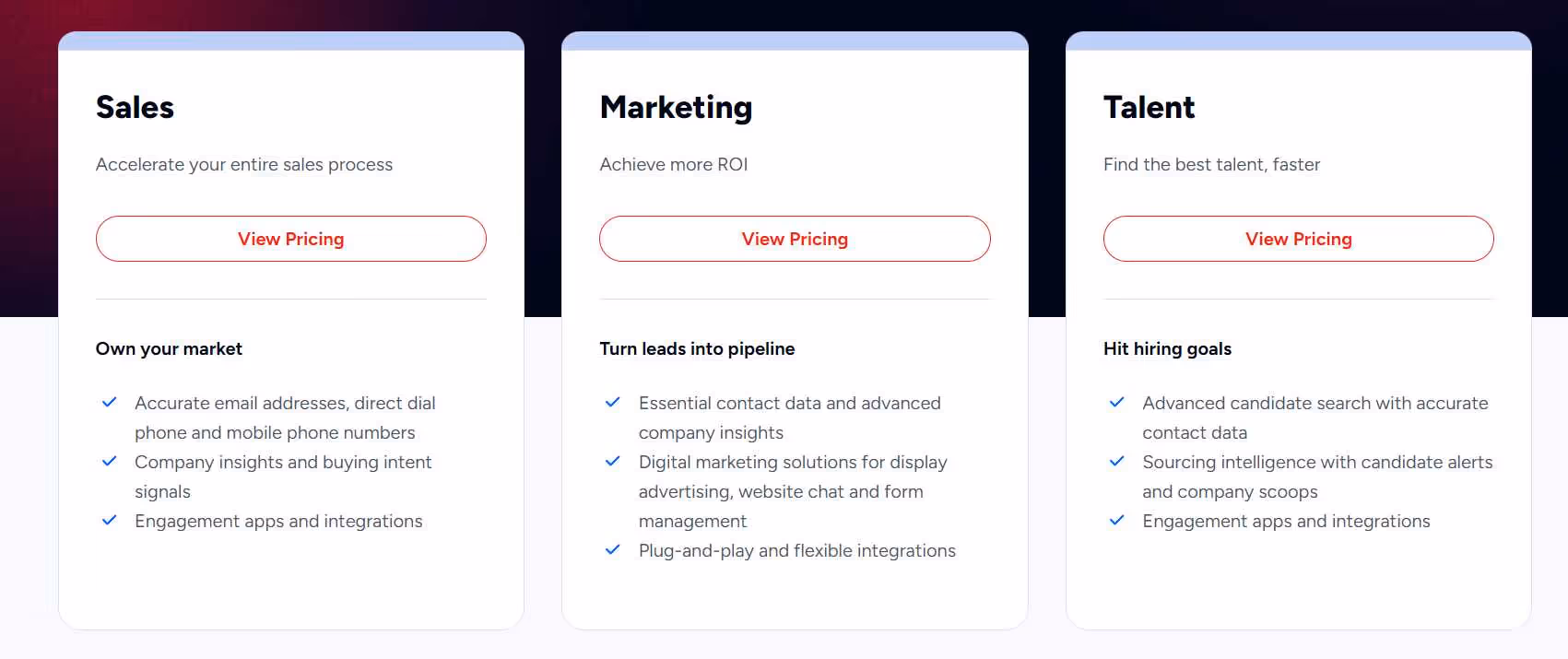
Task: Click checkmark next to "Essential contact data" item
Action: (x=613, y=403)
